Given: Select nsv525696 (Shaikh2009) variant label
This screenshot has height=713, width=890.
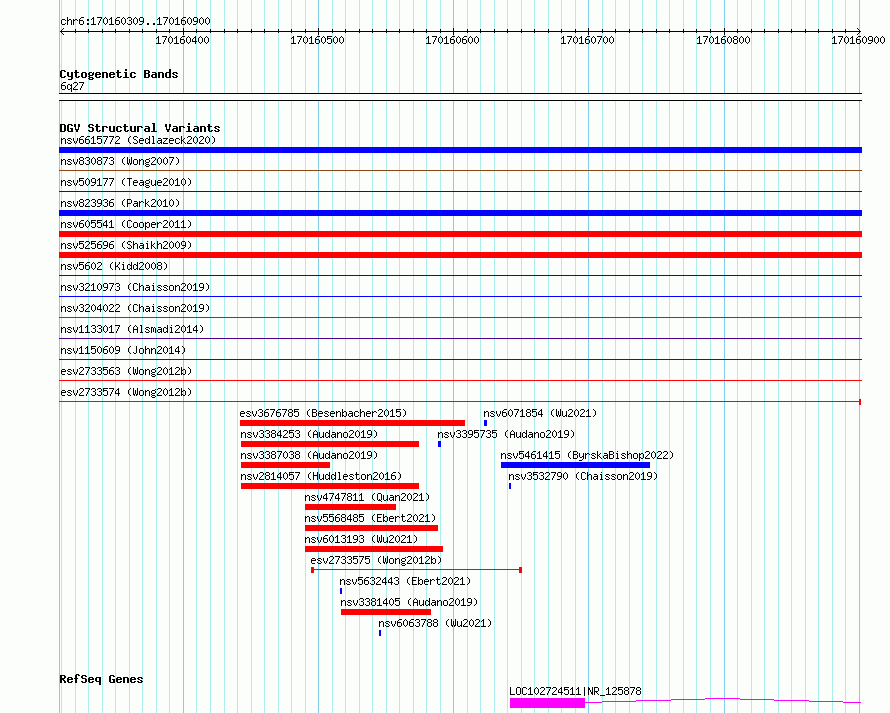Looking at the screenshot, I should pos(126,245).
